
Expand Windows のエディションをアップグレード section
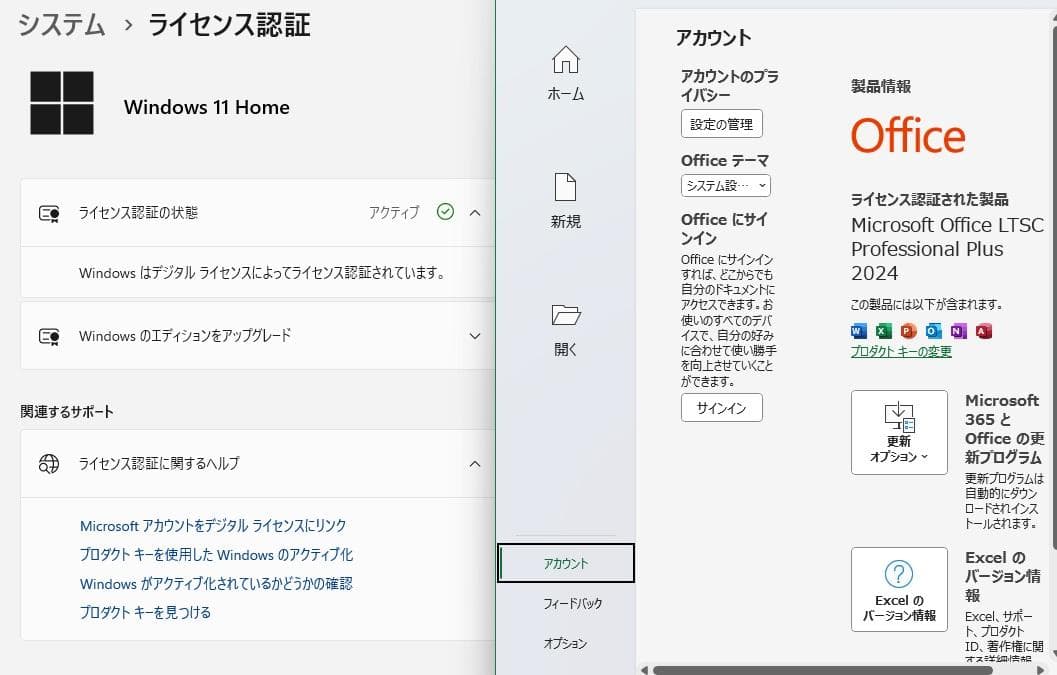[x=475, y=336]
